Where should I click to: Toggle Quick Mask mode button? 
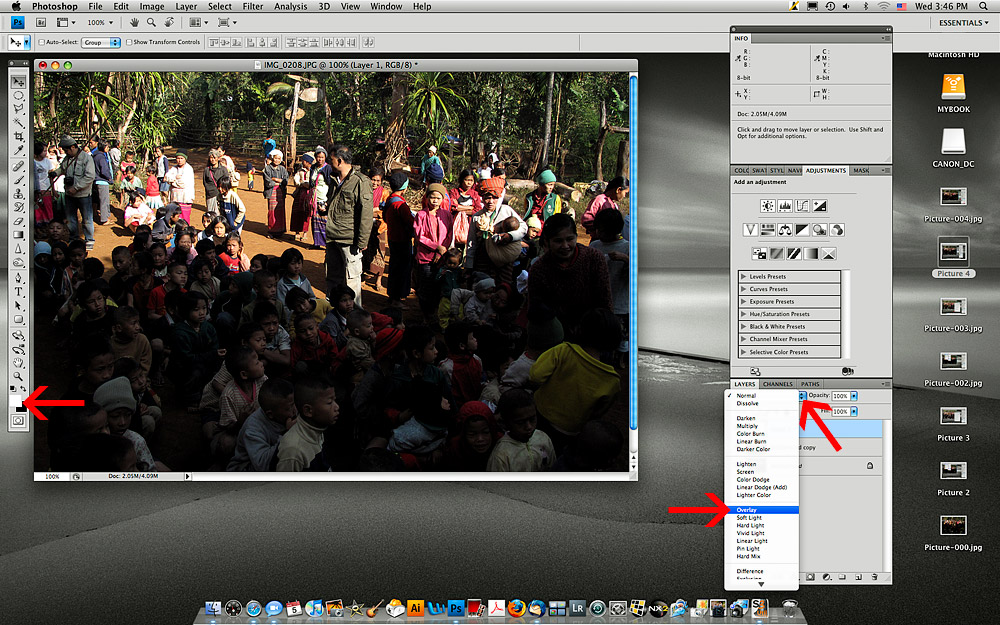tap(18, 421)
